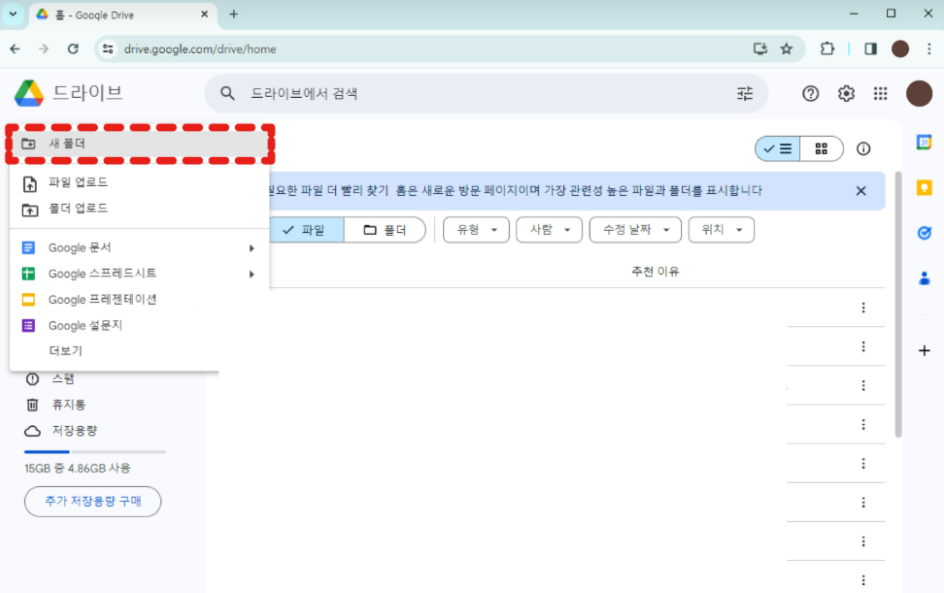The height and width of the screenshot is (593, 944).
Task: Select the 파일 filter chip
Action: point(306,230)
